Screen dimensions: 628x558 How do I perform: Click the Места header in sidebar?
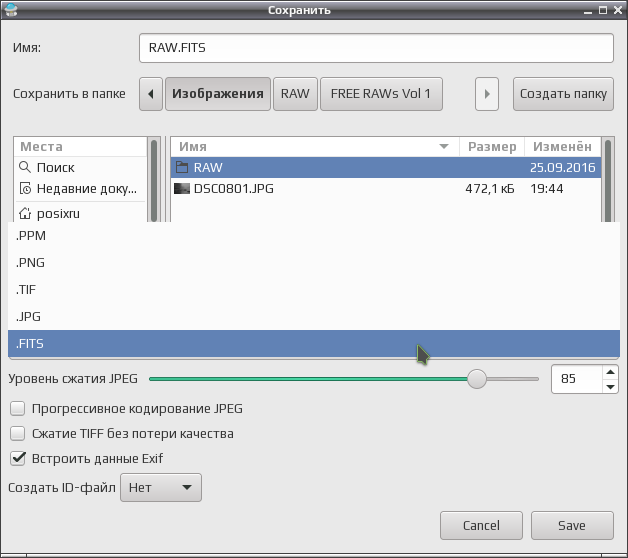(x=81, y=147)
